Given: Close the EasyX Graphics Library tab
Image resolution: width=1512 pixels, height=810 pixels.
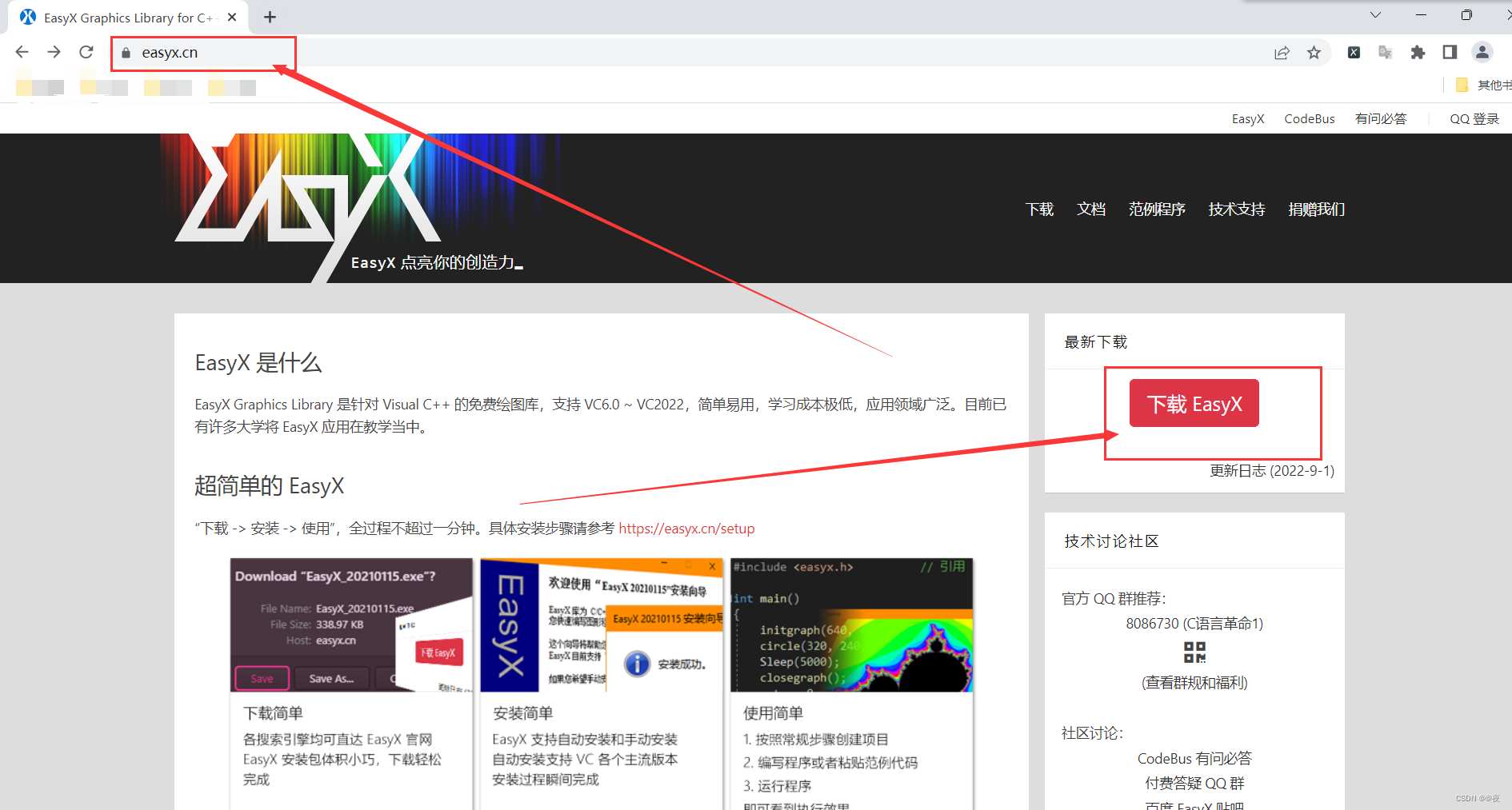Looking at the screenshot, I should pyautogui.click(x=232, y=17).
